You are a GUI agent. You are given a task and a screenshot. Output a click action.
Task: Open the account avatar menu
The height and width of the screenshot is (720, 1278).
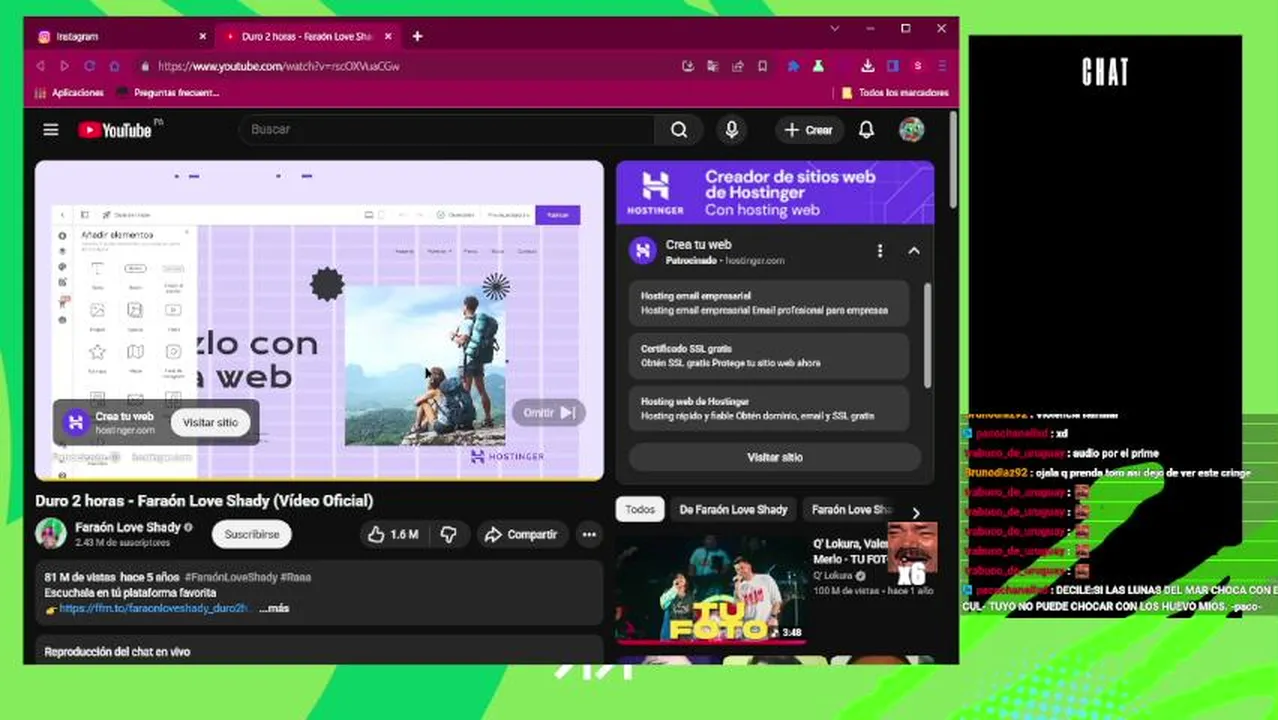pyautogui.click(x=911, y=130)
